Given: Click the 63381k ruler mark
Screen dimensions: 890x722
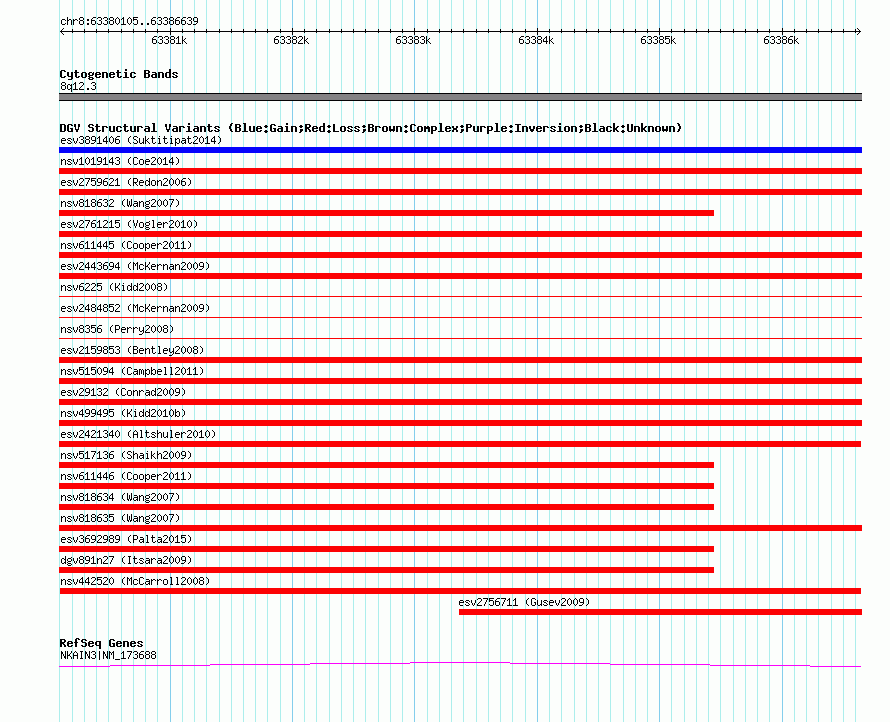Looking at the screenshot, I should point(169,40).
